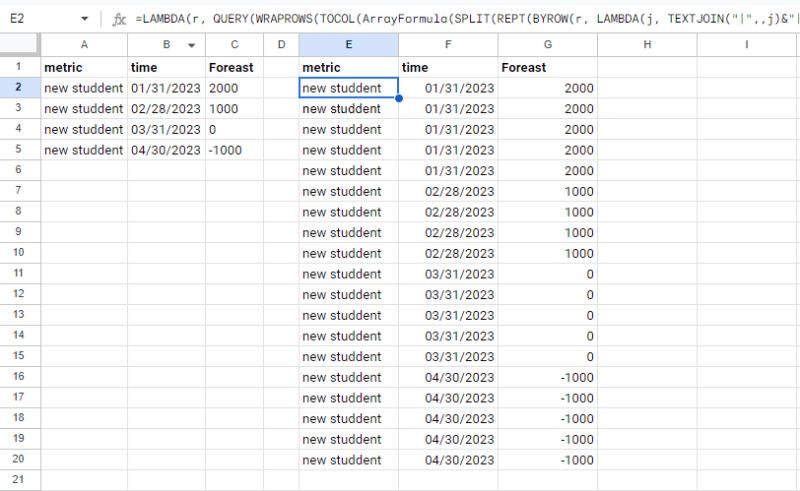Select row 21 header
800x491 pixels.
18,479
